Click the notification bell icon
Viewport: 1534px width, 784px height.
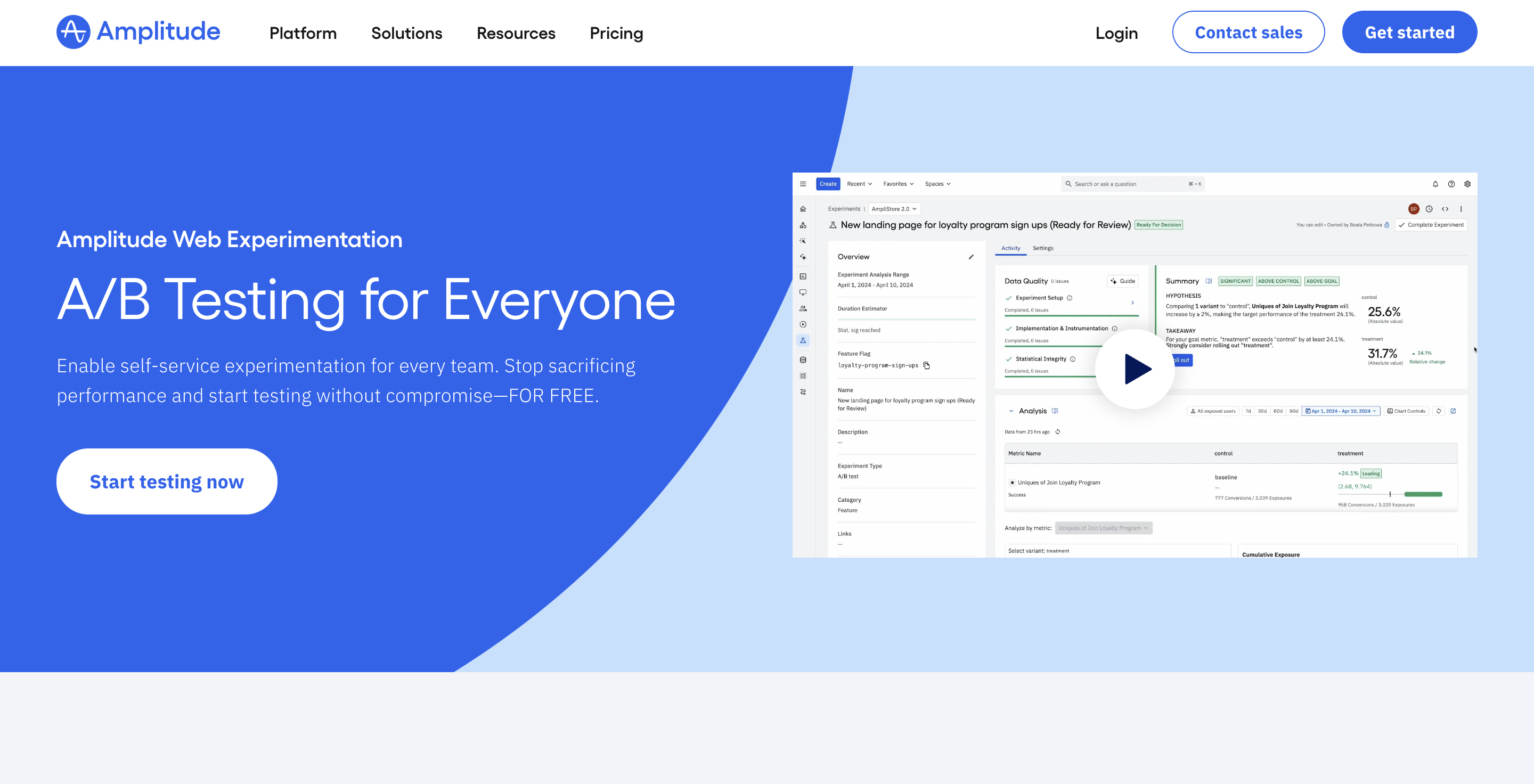pos(1435,184)
